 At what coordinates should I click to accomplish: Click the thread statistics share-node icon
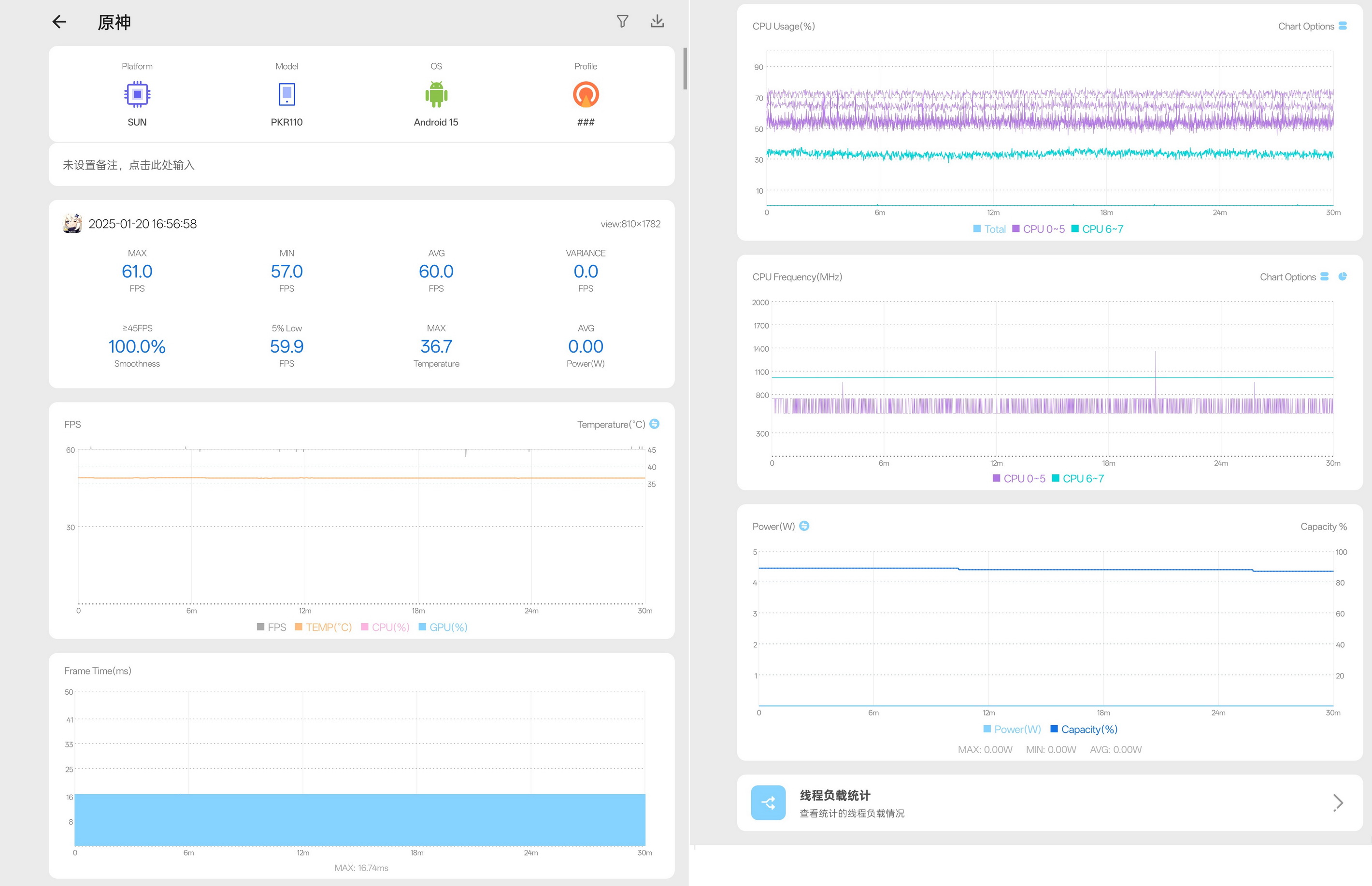(768, 802)
